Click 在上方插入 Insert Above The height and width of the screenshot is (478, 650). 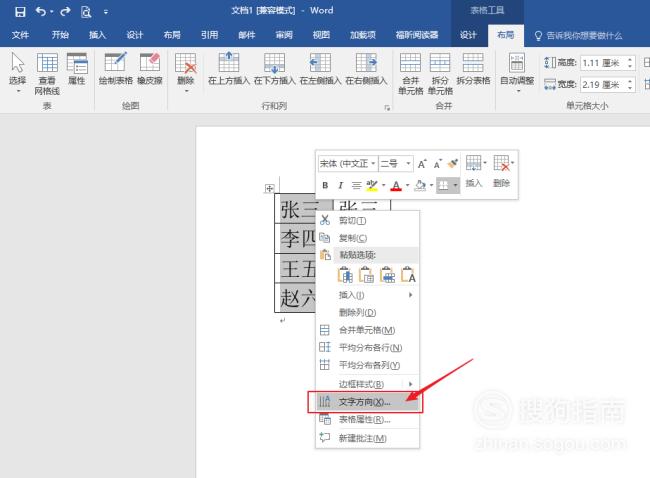pos(229,69)
